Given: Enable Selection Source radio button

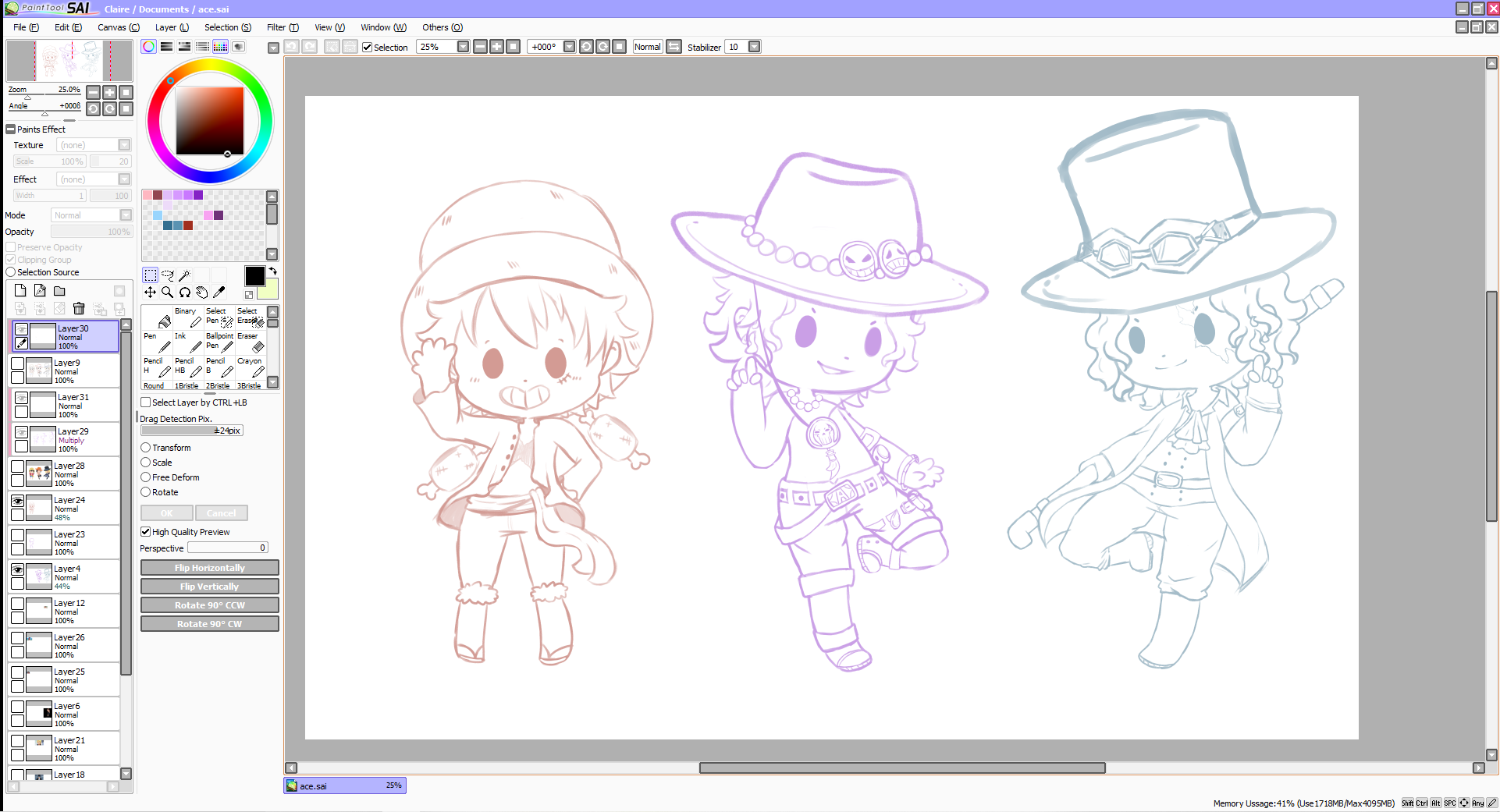Looking at the screenshot, I should [x=11, y=272].
